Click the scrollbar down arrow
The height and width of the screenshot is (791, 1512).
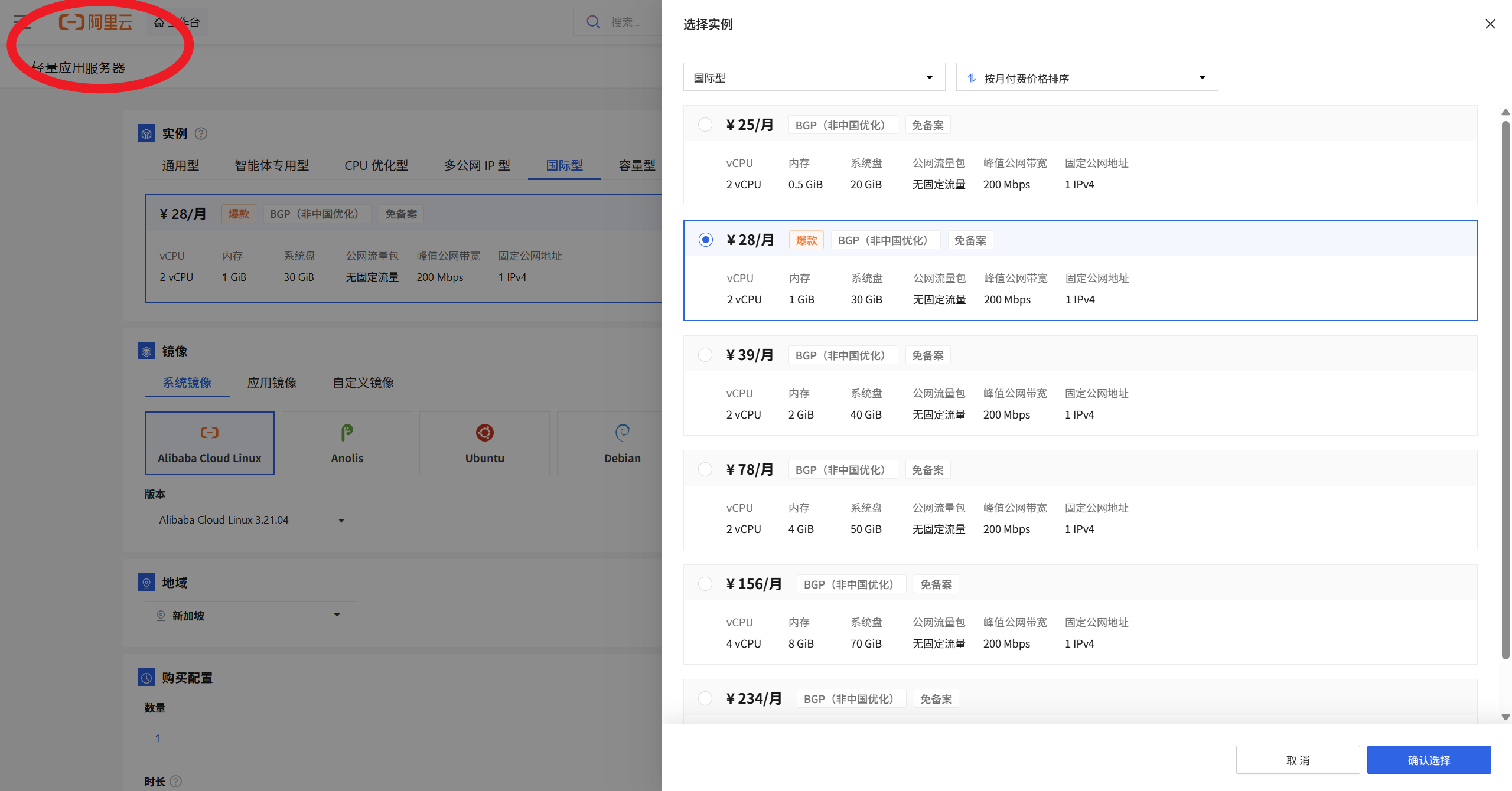pos(1506,717)
